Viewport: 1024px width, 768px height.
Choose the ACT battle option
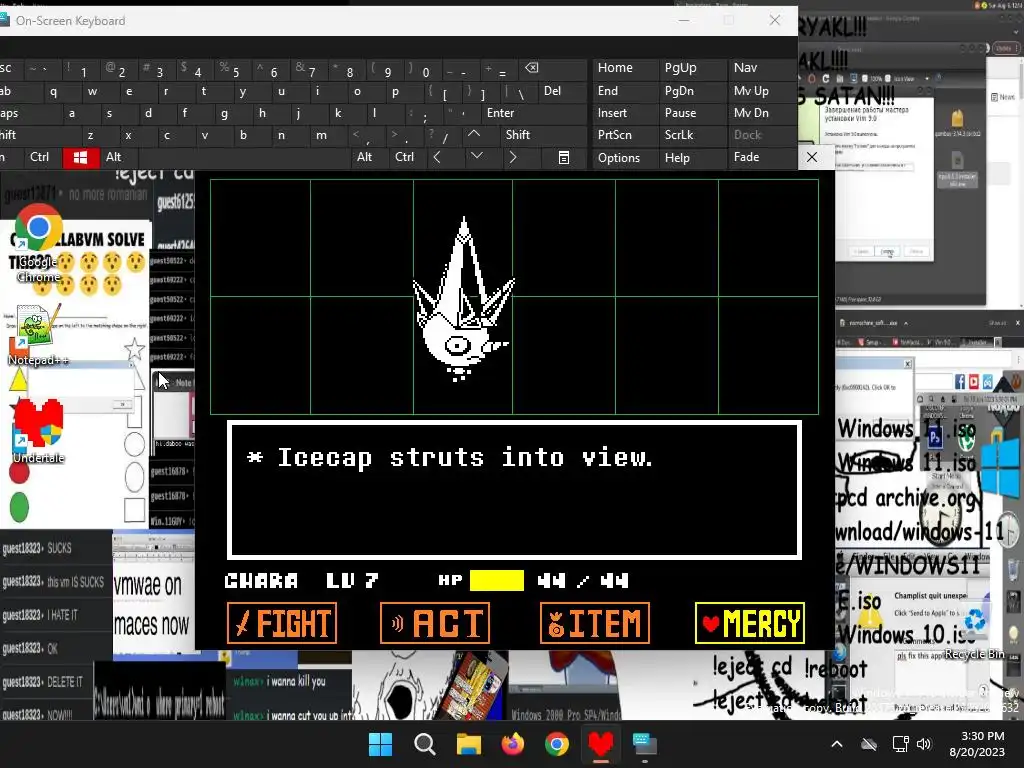click(x=435, y=623)
